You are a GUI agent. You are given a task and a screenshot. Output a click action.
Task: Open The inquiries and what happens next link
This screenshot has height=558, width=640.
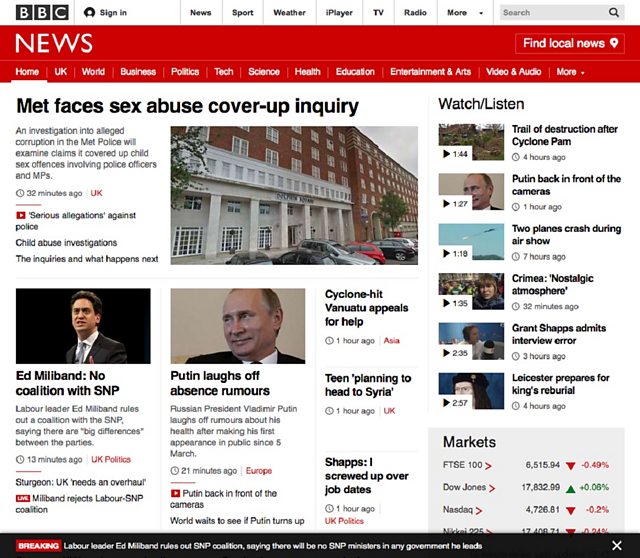point(87,259)
